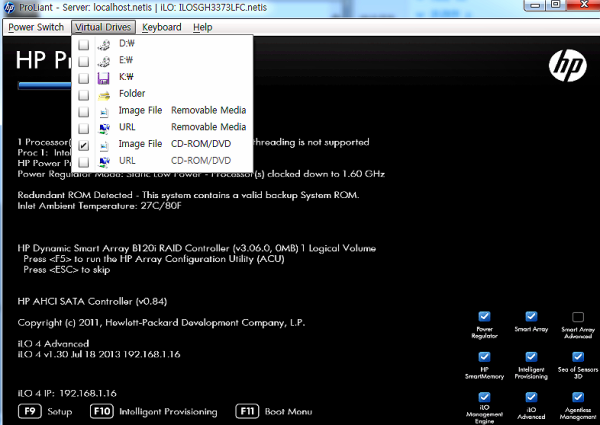Tick the K:\ floppy drive checkbox
Image resolution: width=600 pixels, height=425 pixels.
tap(83, 78)
